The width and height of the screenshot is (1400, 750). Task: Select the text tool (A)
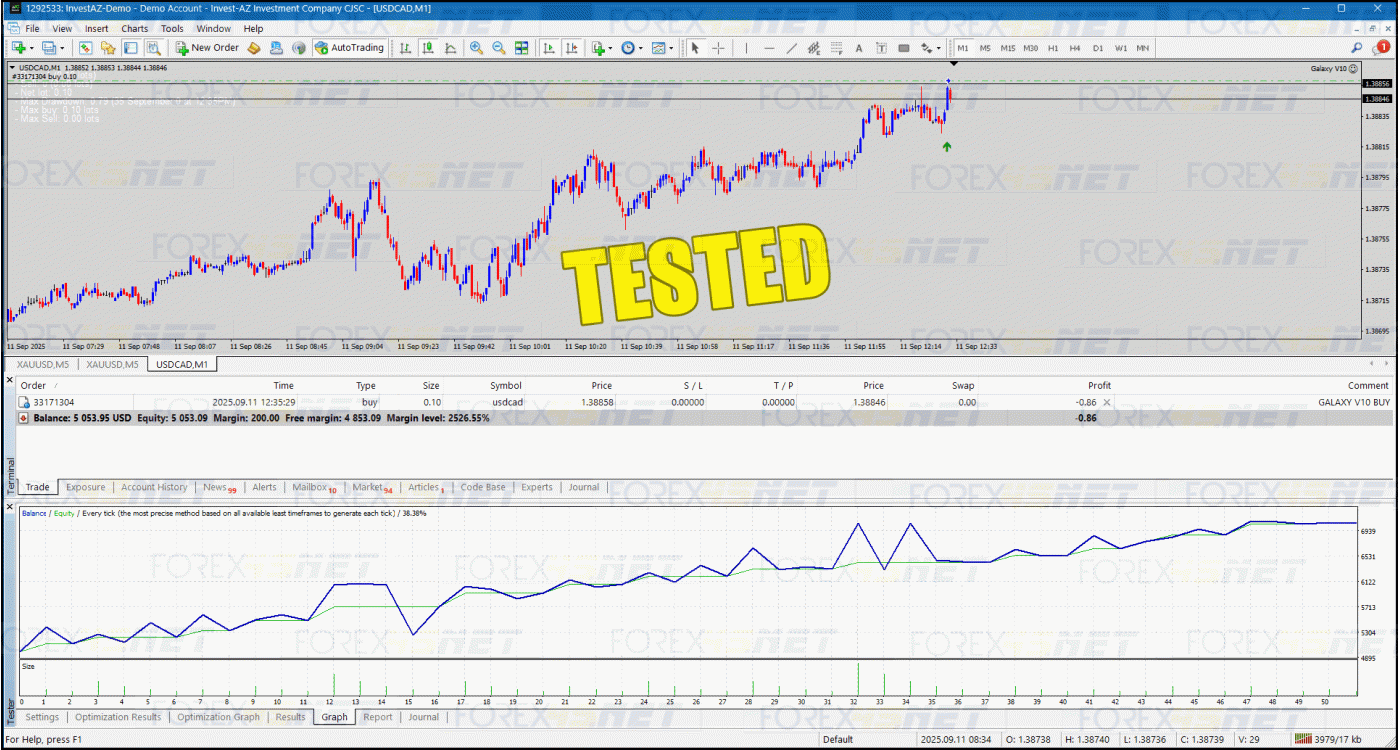pyautogui.click(x=859, y=47)
